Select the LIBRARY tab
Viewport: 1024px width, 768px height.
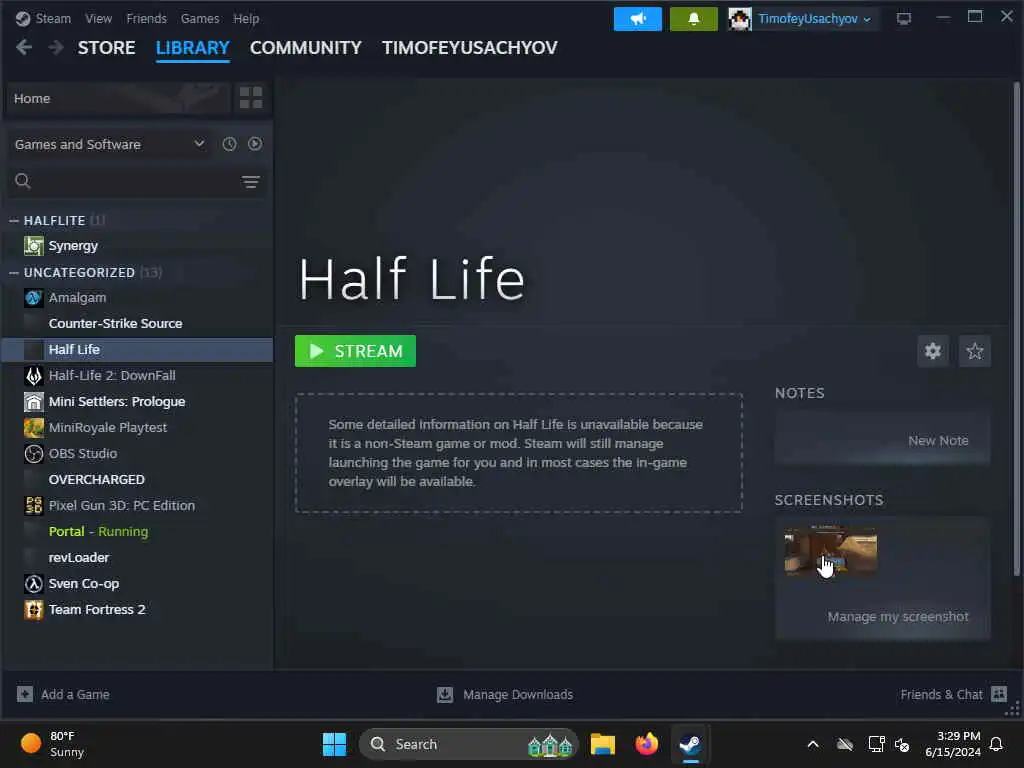point(193,48)
